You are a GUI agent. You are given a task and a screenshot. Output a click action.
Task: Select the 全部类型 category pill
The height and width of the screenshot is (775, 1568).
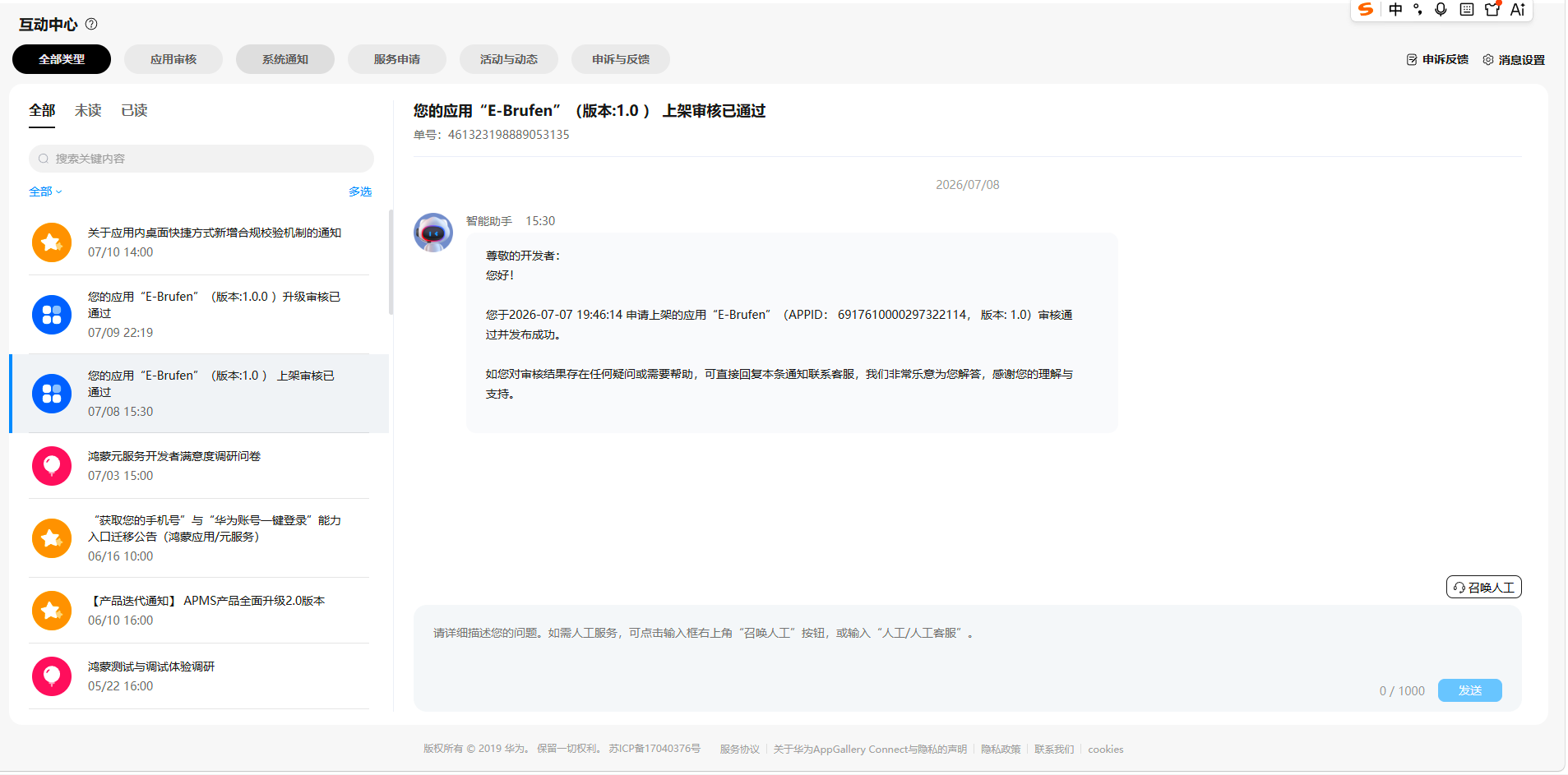coord(62,59)
